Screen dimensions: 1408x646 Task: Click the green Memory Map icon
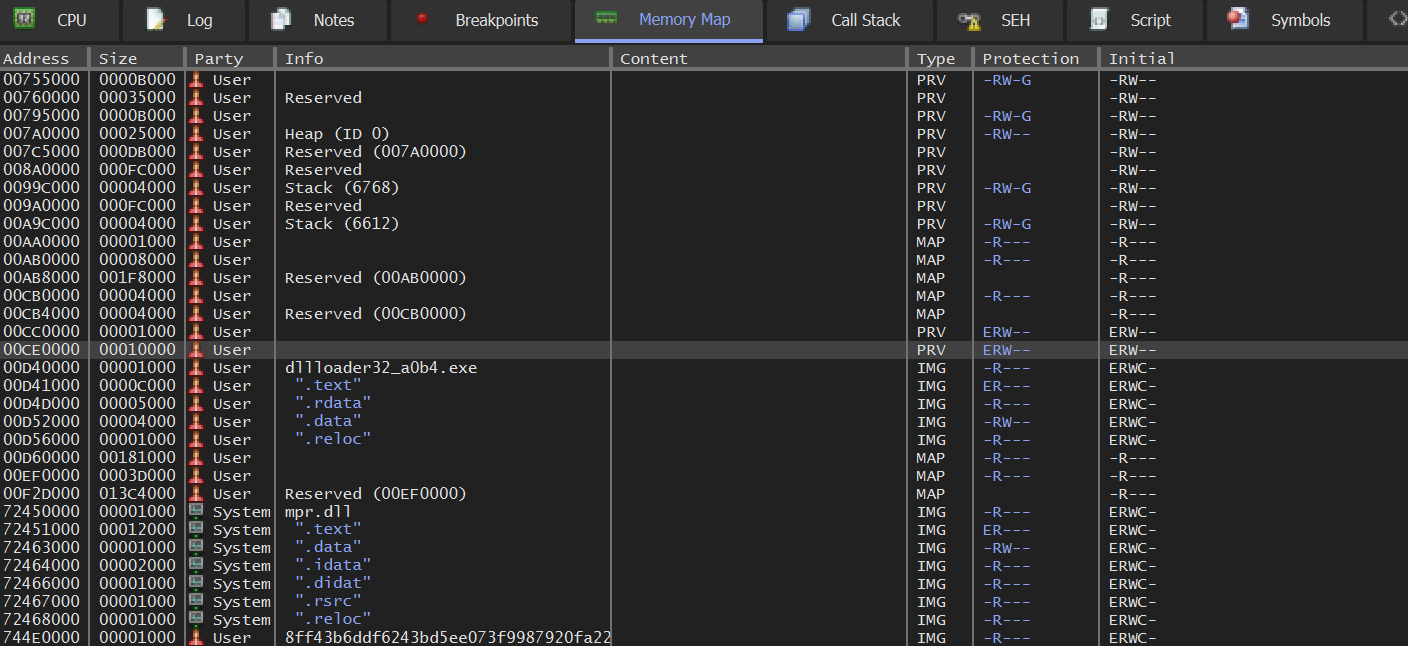point(606,19)
